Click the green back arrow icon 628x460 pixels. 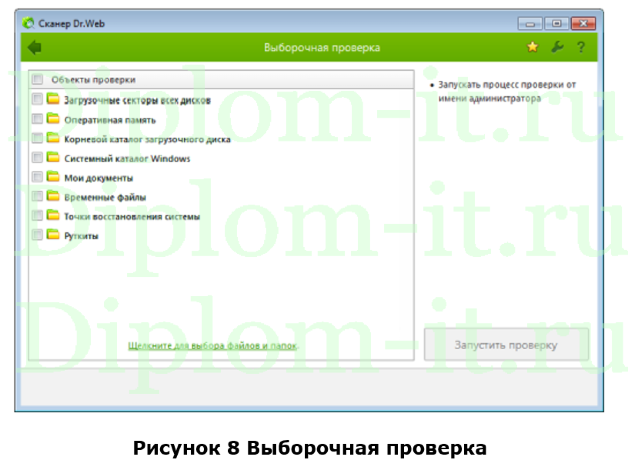tap(35, 47)
